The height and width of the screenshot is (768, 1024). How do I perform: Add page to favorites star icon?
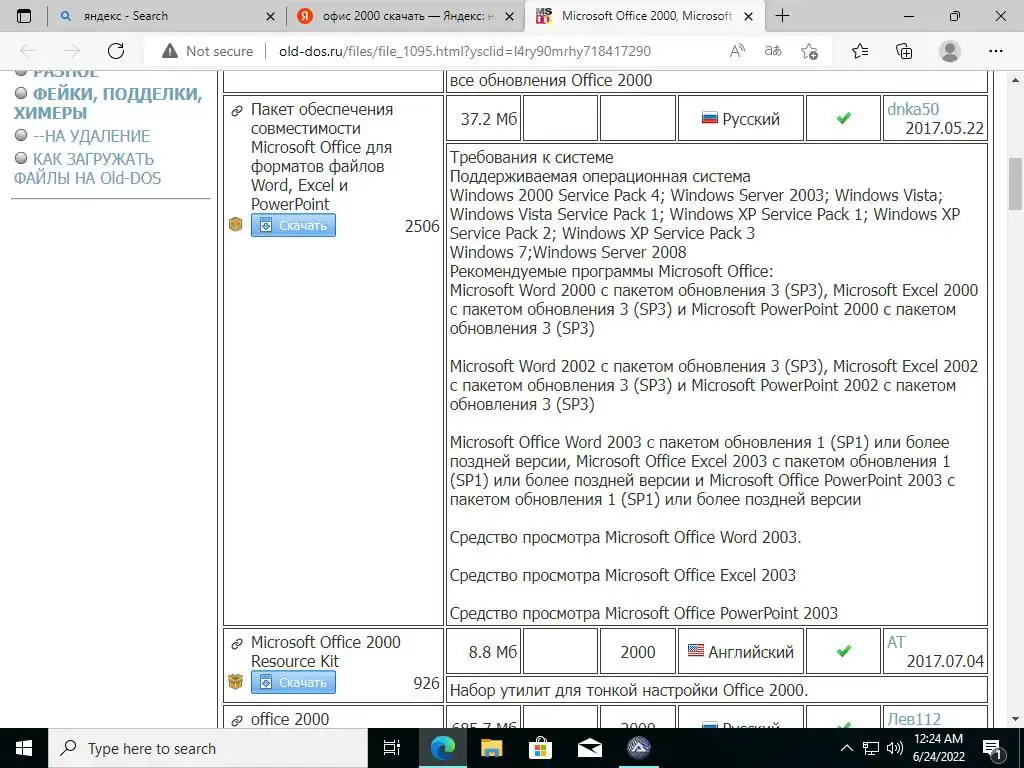point(810,51)
